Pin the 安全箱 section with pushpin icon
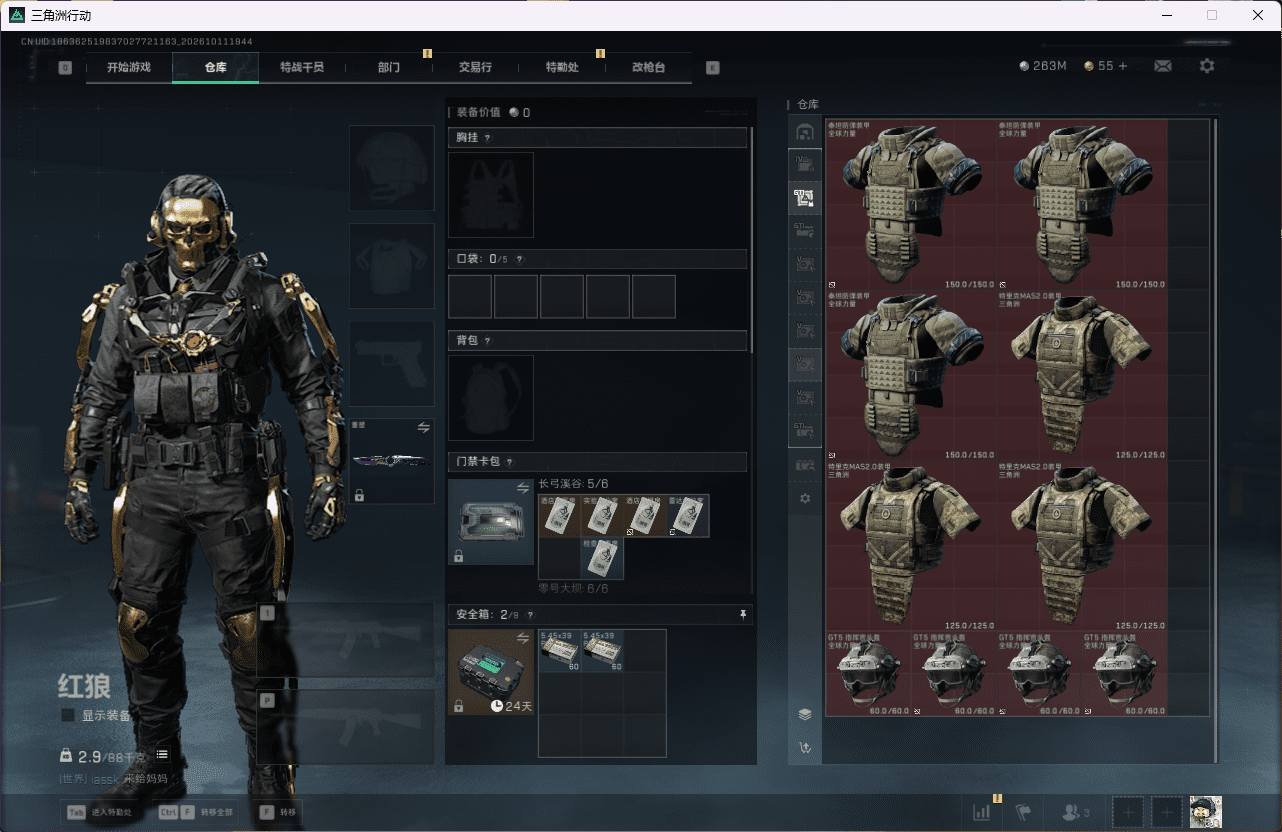This screenshot has height=832, width=1282. [x=743, y=615]
